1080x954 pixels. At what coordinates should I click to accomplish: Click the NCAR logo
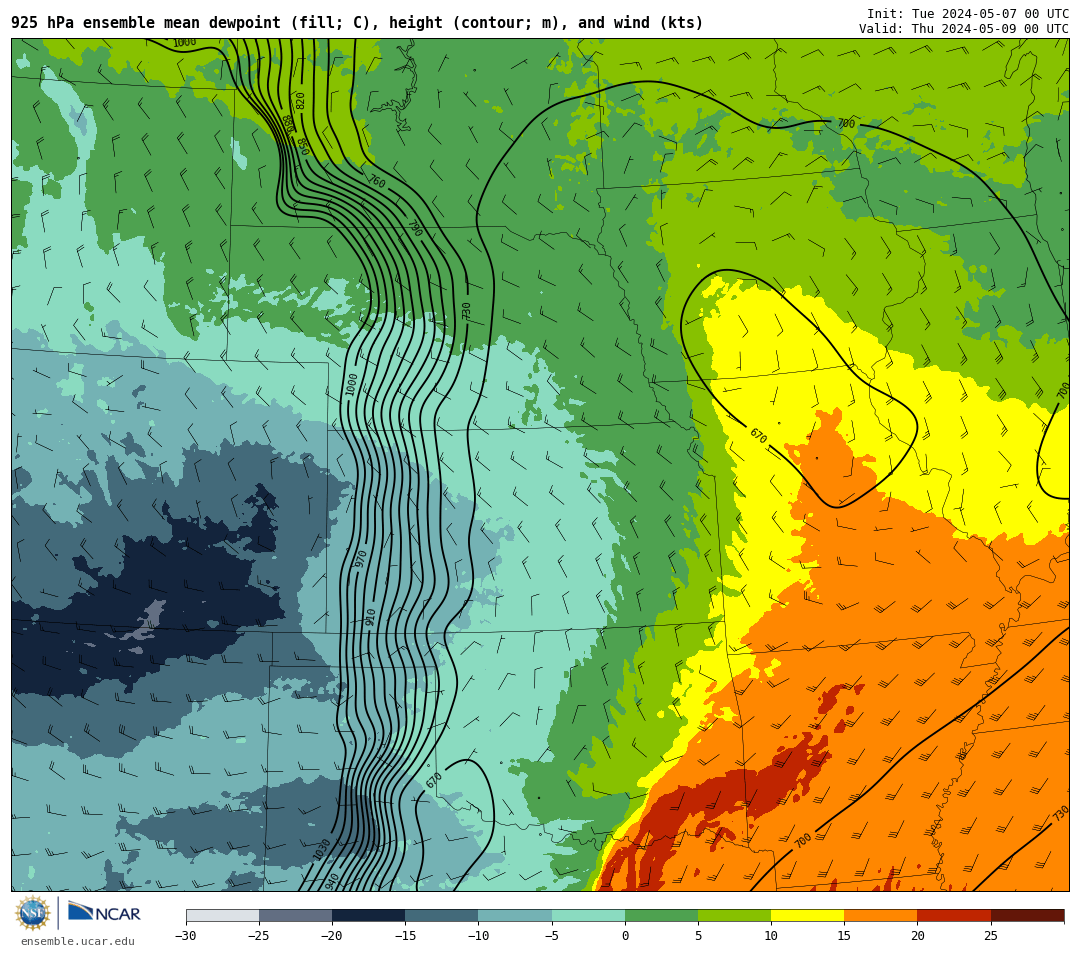click(x=104, y=913)
